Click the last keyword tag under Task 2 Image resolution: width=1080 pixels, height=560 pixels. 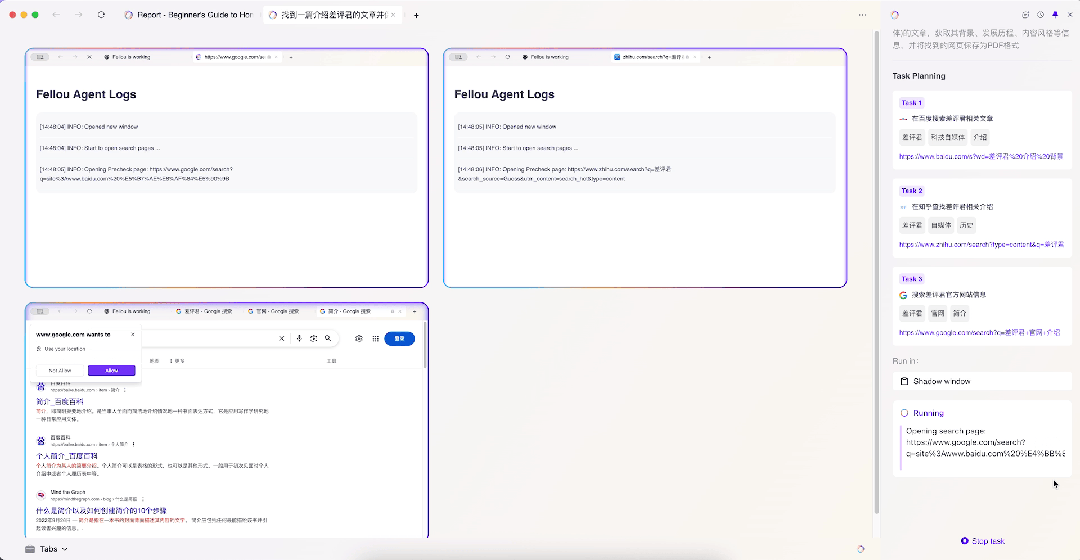pos(966,225)
